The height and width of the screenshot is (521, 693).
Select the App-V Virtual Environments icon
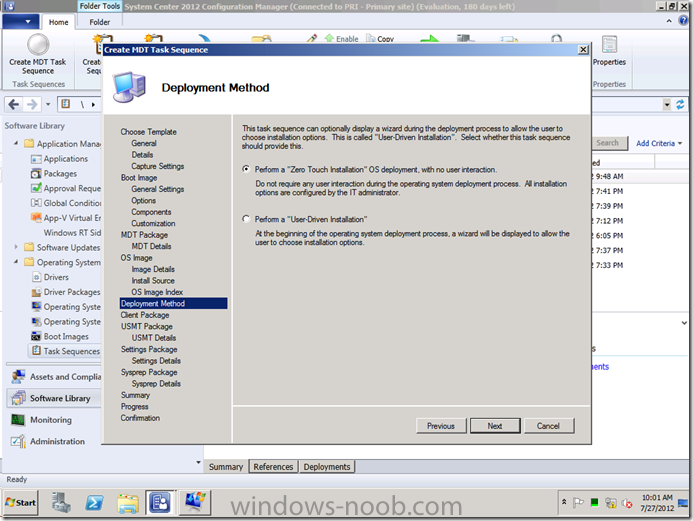[x=36, y=217]
